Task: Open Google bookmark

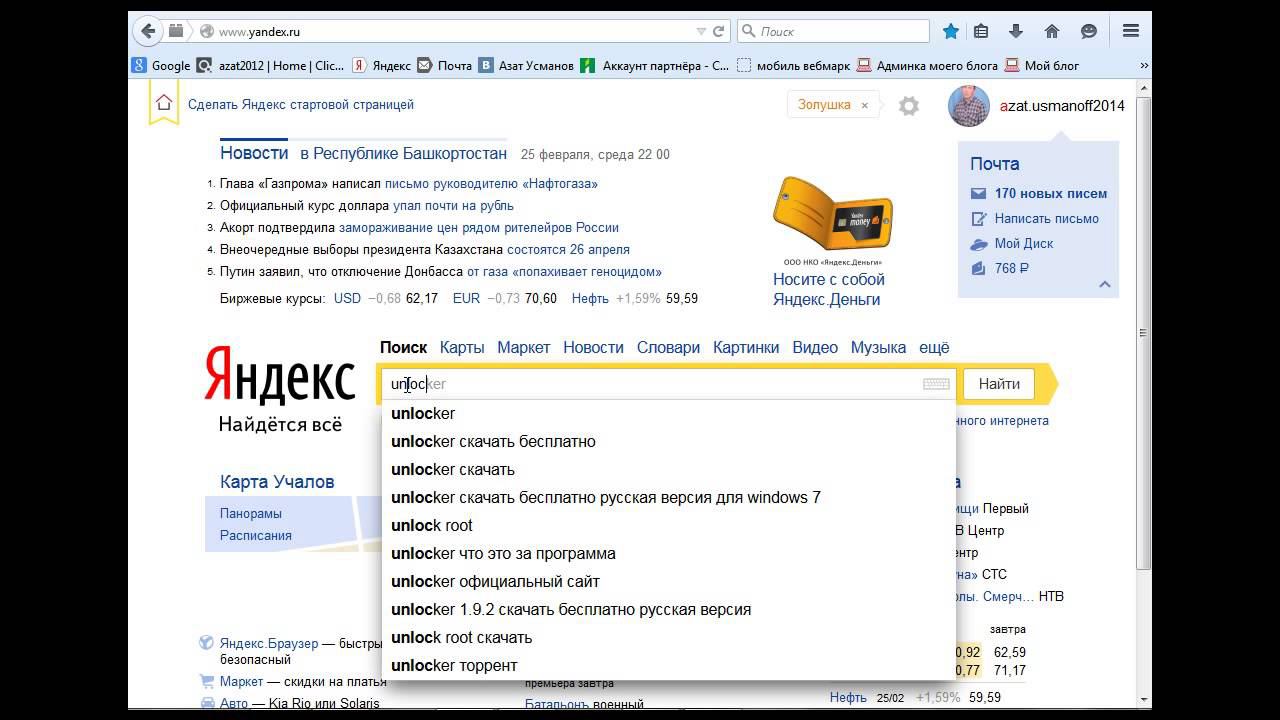Action: 161,65
